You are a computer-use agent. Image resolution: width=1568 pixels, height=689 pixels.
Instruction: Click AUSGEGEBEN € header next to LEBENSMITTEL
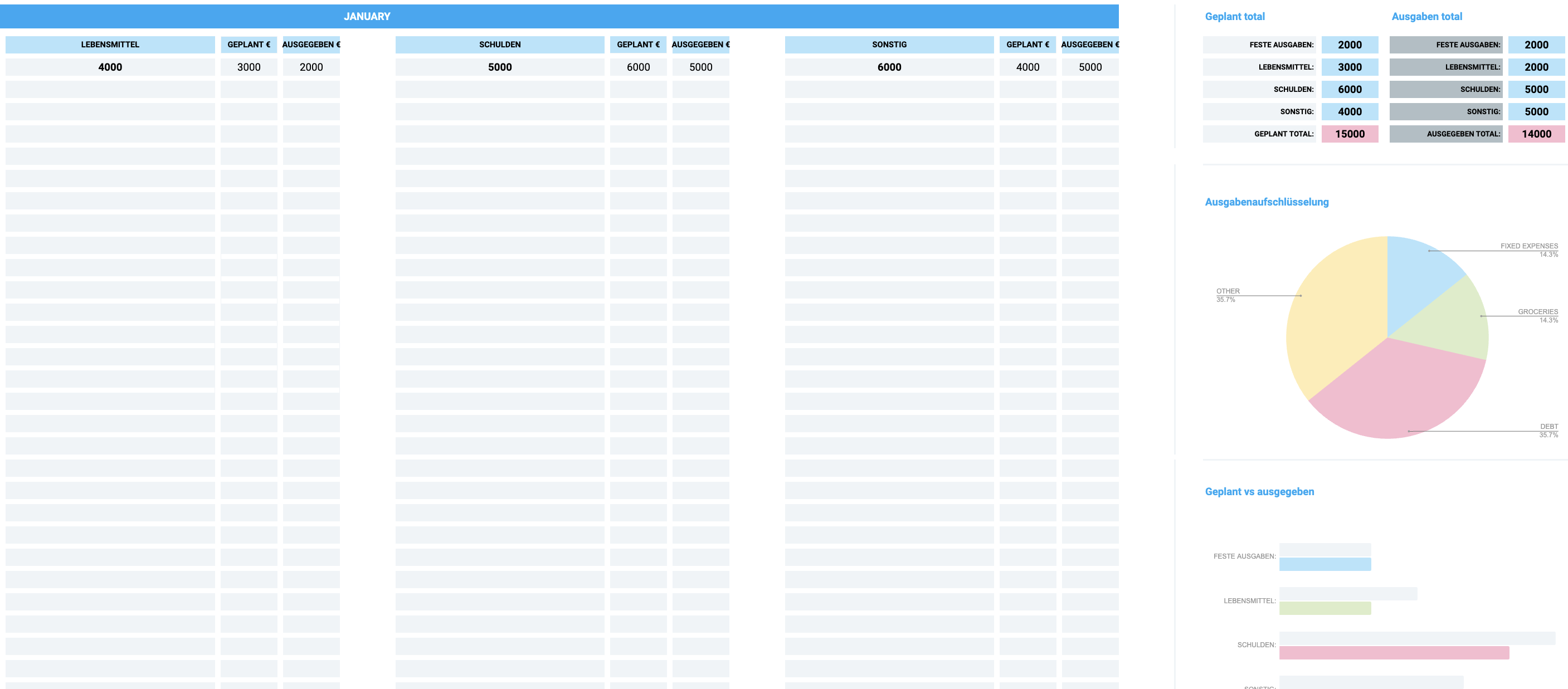(x=311, y=45)
